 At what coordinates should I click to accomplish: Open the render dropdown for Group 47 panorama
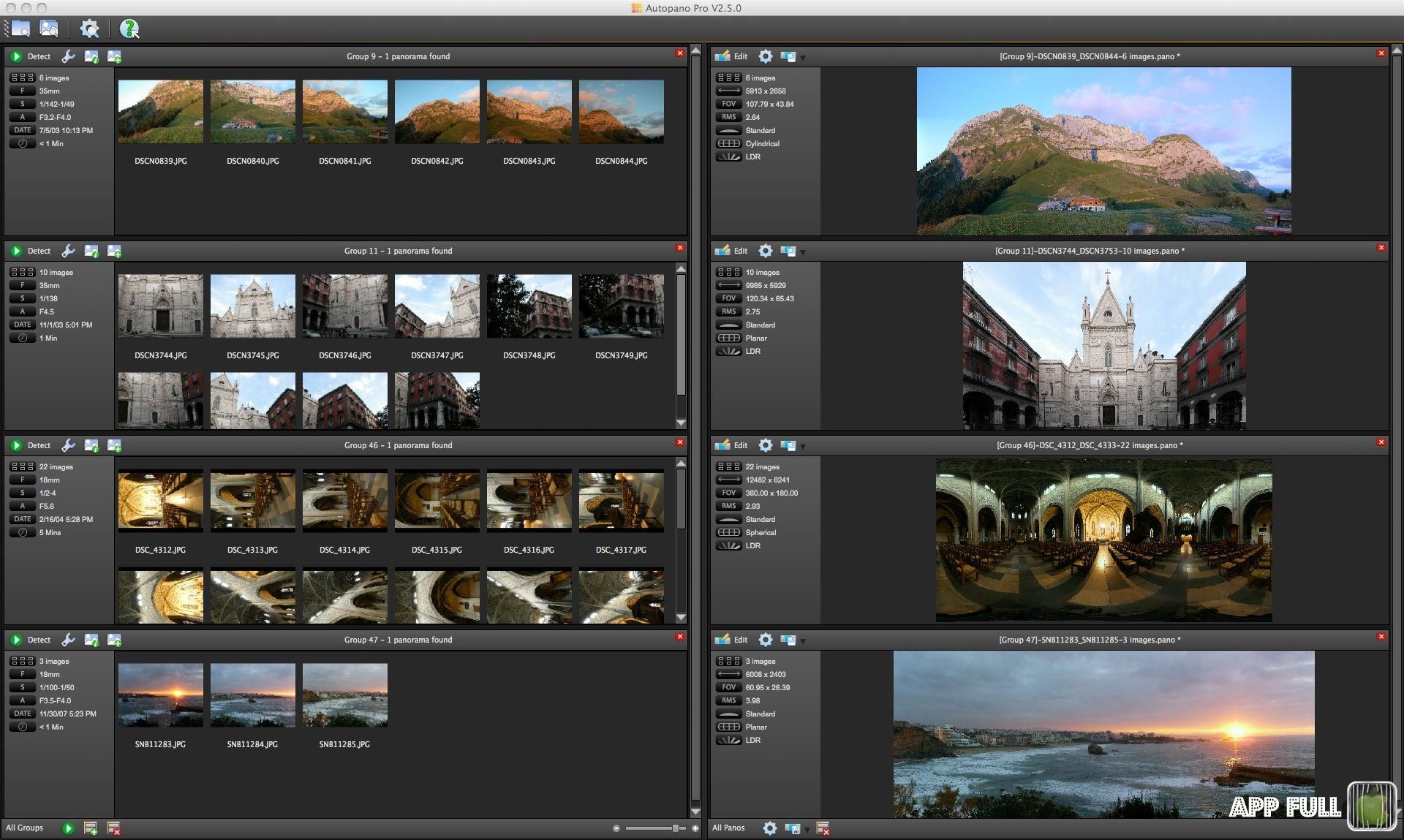tap(803, 641)
